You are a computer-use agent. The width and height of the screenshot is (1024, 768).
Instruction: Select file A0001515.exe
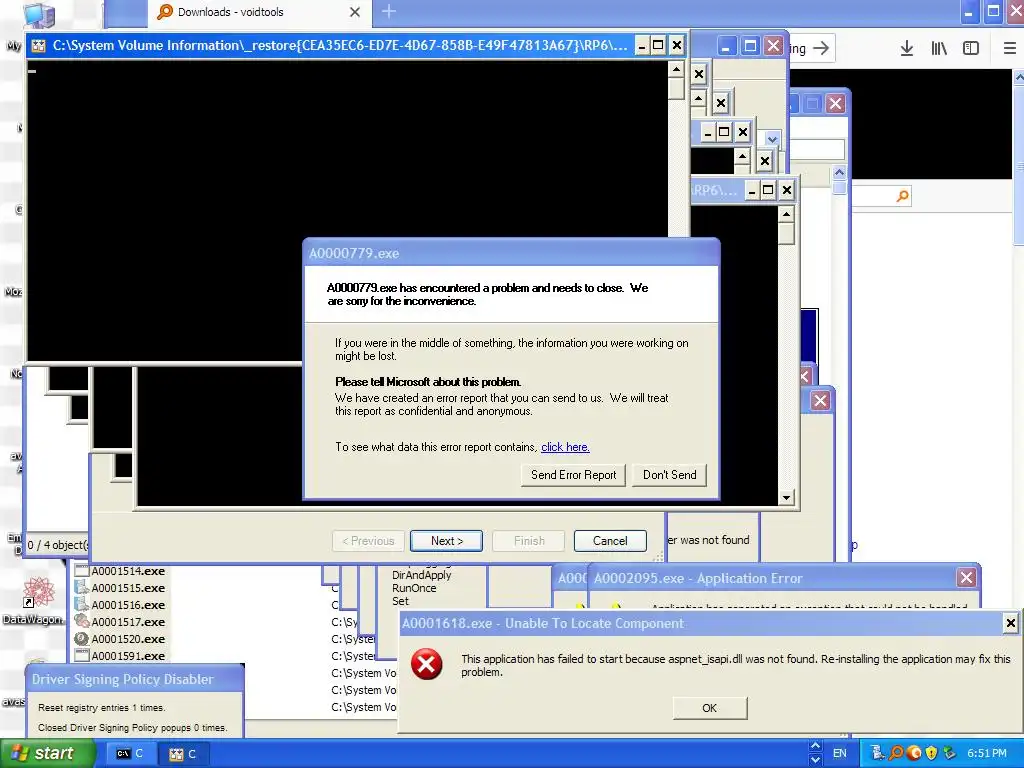tap(128, 588)
